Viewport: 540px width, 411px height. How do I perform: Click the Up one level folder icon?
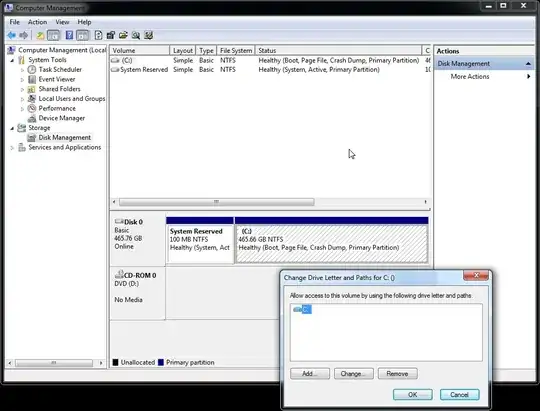(41, 35)
